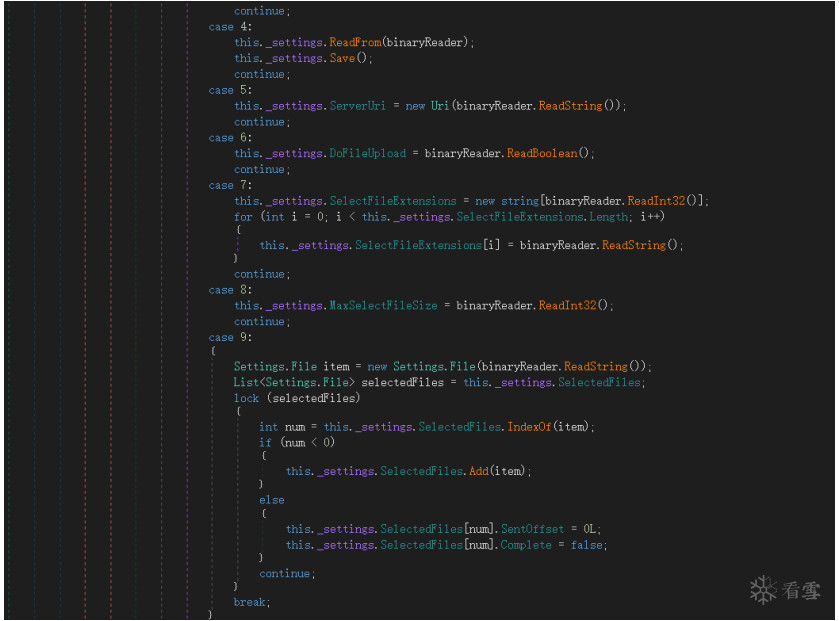Select the MaxSelectFileSize property
The width and height of the screenshot is (839, 621).
coord(383,305)
